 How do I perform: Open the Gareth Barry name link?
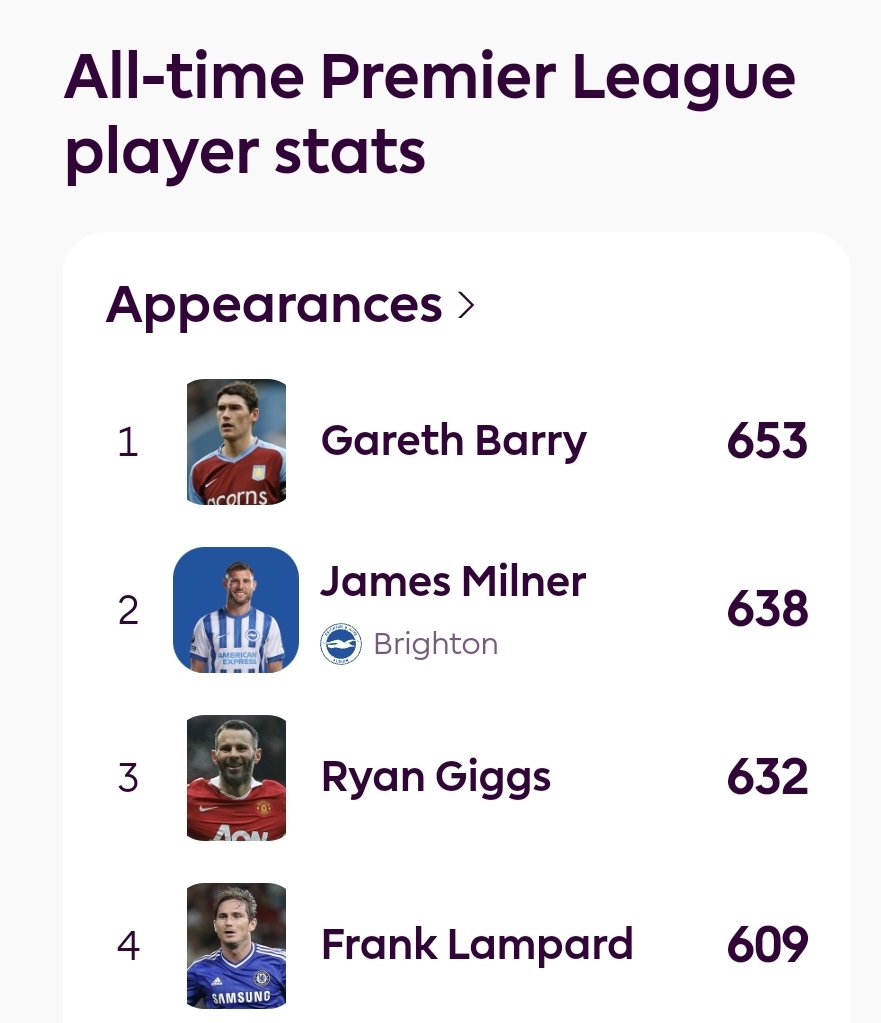pos(454,442)
